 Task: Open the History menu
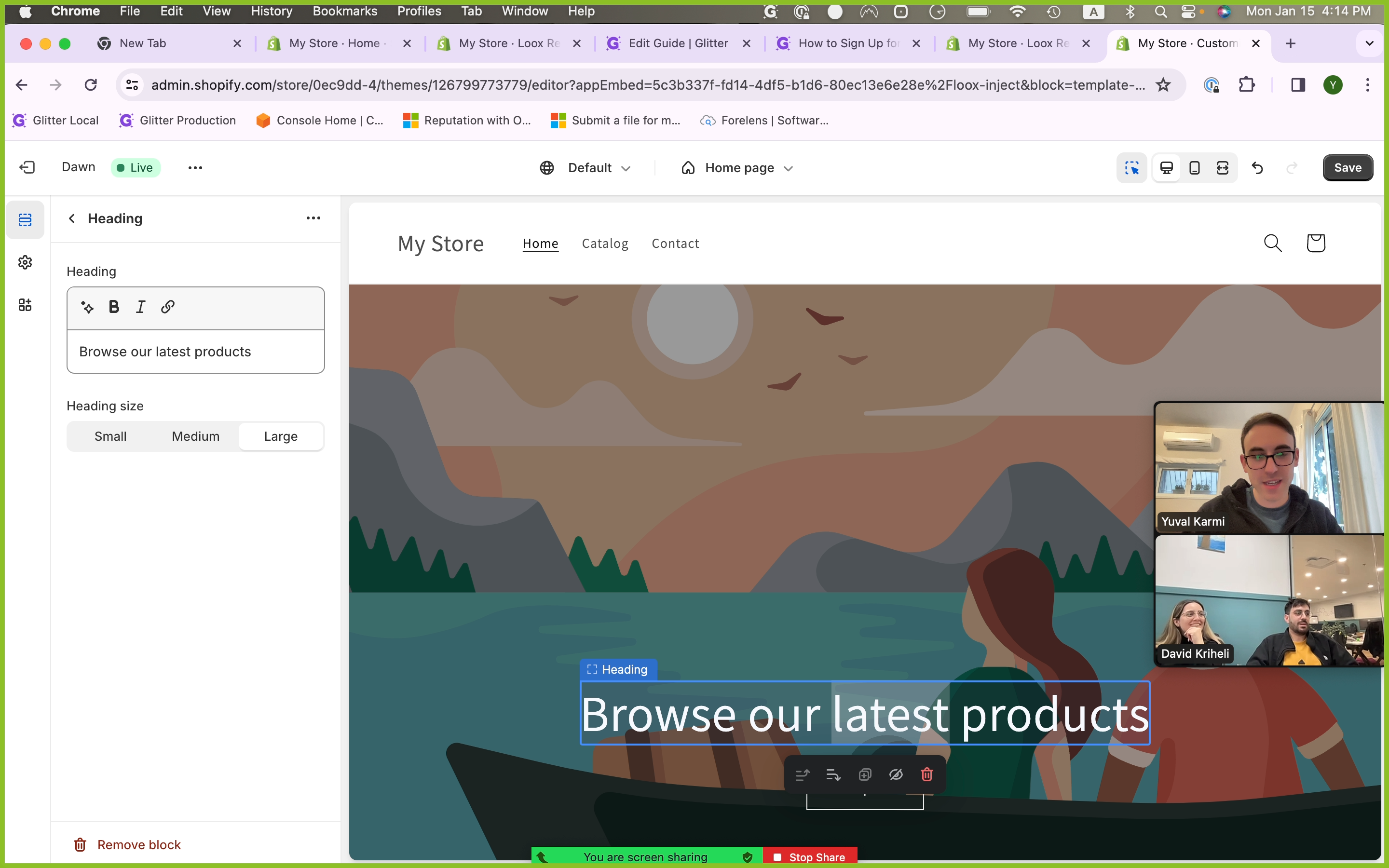(x=272, y=12)
